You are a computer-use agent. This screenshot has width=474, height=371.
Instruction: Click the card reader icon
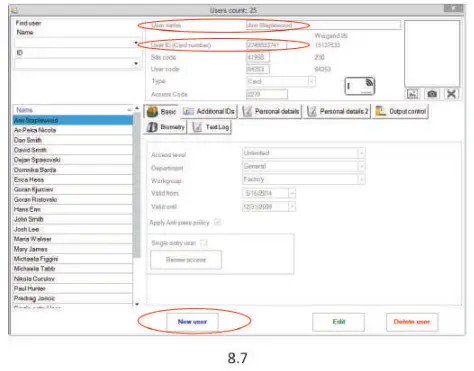tap(360, 86)
